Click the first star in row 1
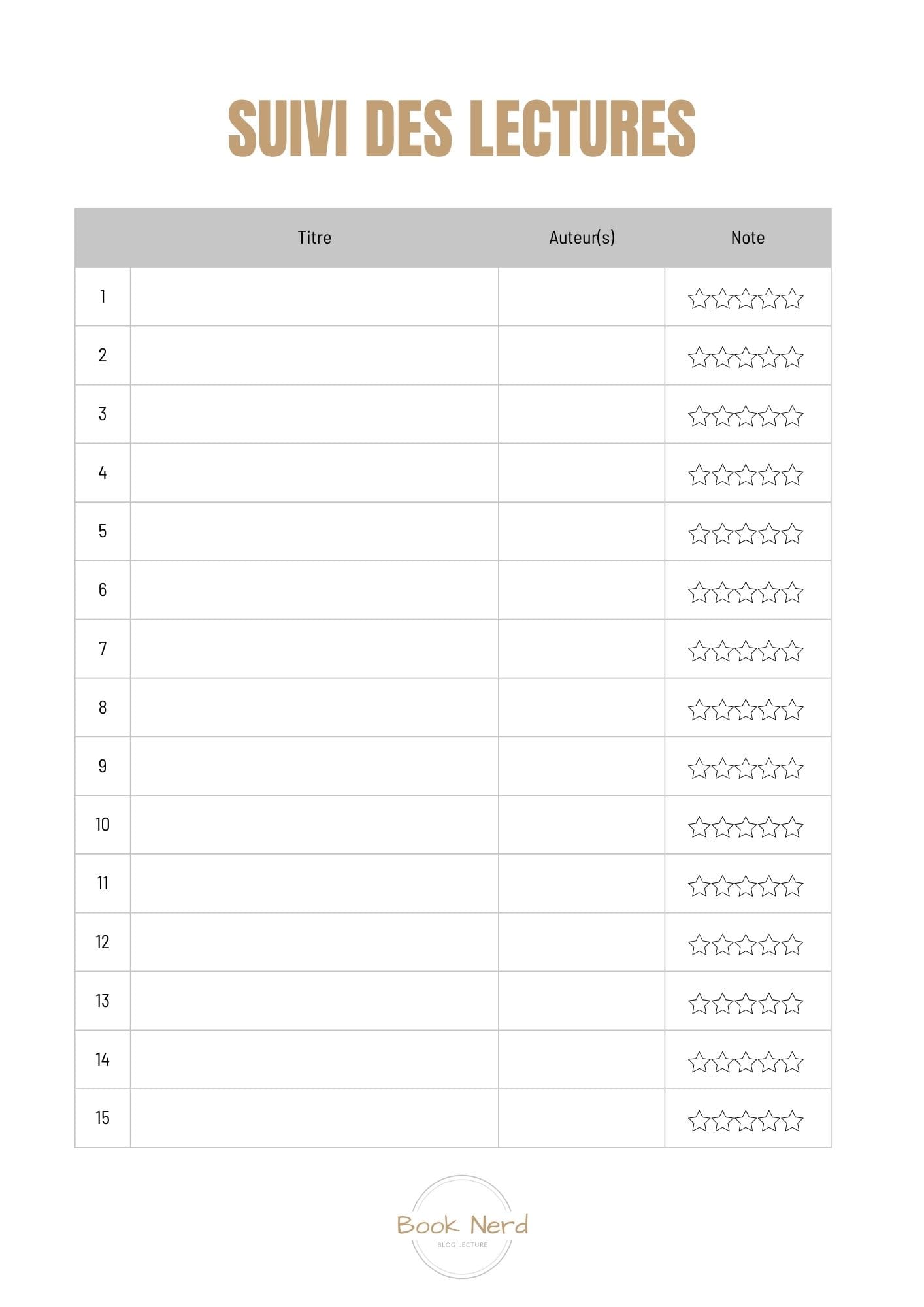 point(699,299)
